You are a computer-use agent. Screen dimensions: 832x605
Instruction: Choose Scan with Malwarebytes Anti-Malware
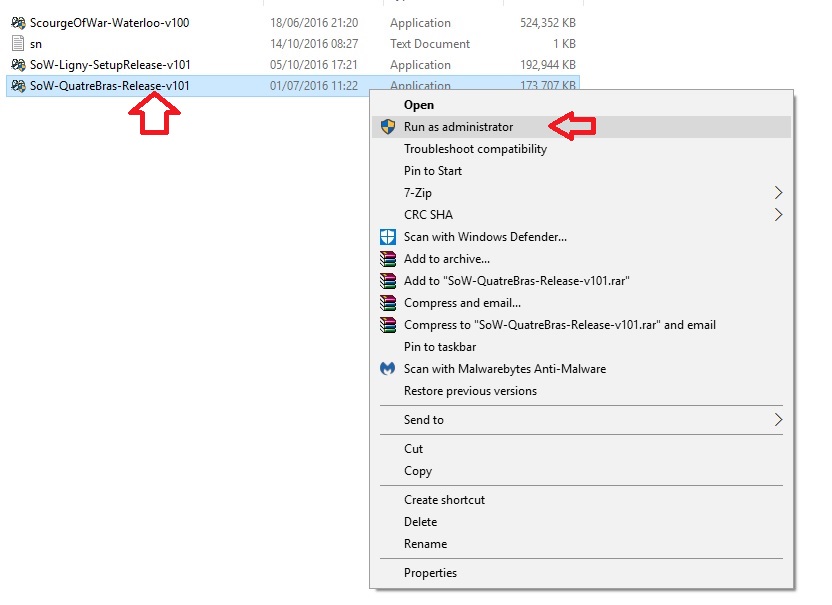[582, 369]
